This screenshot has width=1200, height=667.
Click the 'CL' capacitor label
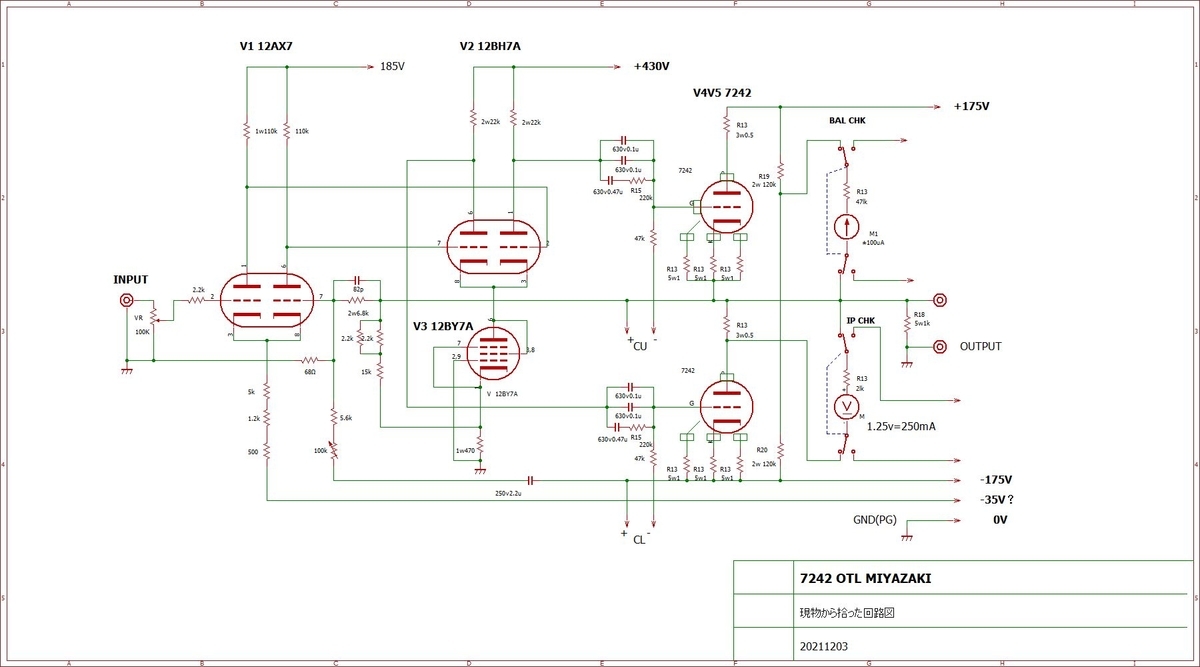[x=638, y=540]
